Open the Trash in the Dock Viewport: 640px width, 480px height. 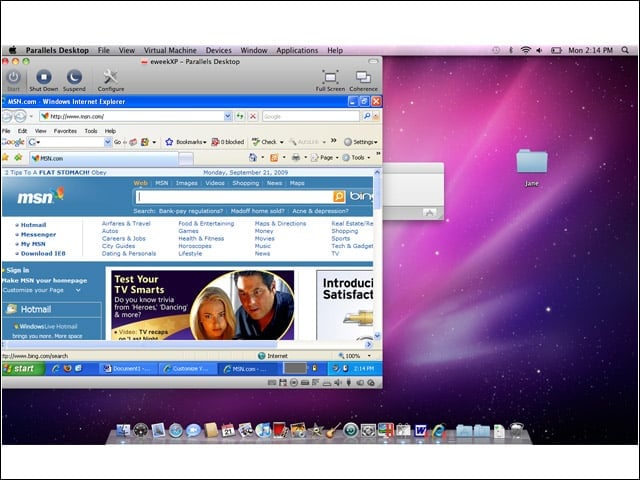516,431
